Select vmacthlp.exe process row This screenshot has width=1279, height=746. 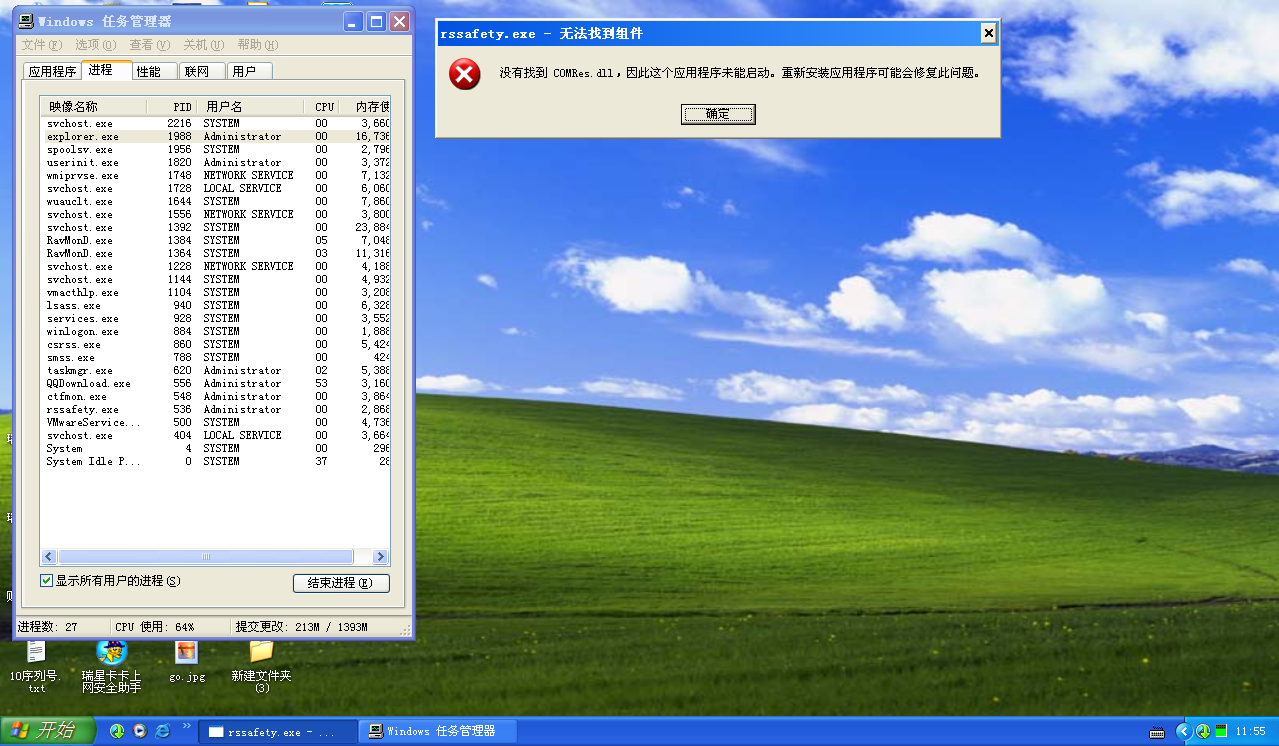(x=216, y=292)
